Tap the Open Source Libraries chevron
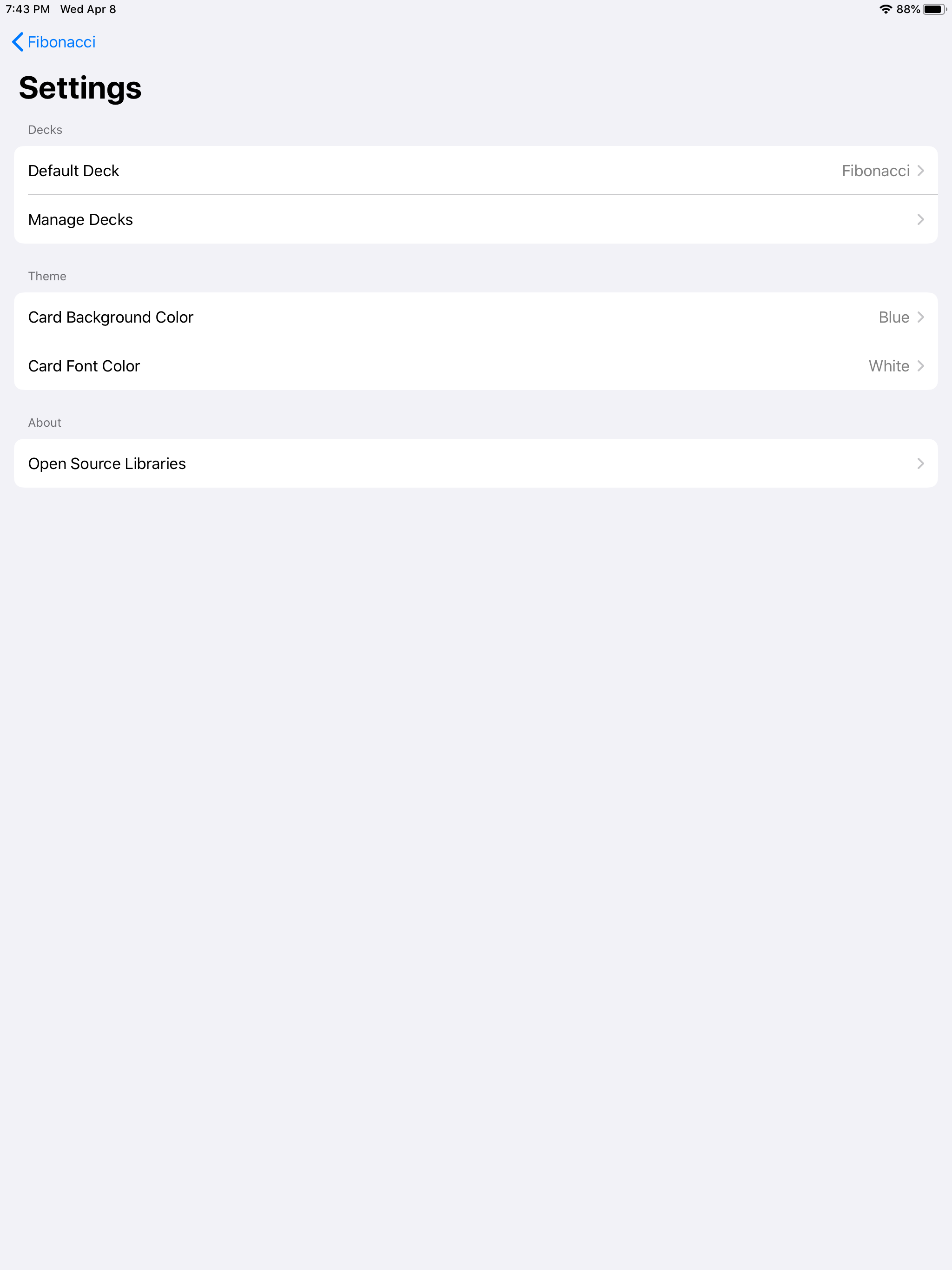This screenshot has height=1270, width=952. click(920, 463)
